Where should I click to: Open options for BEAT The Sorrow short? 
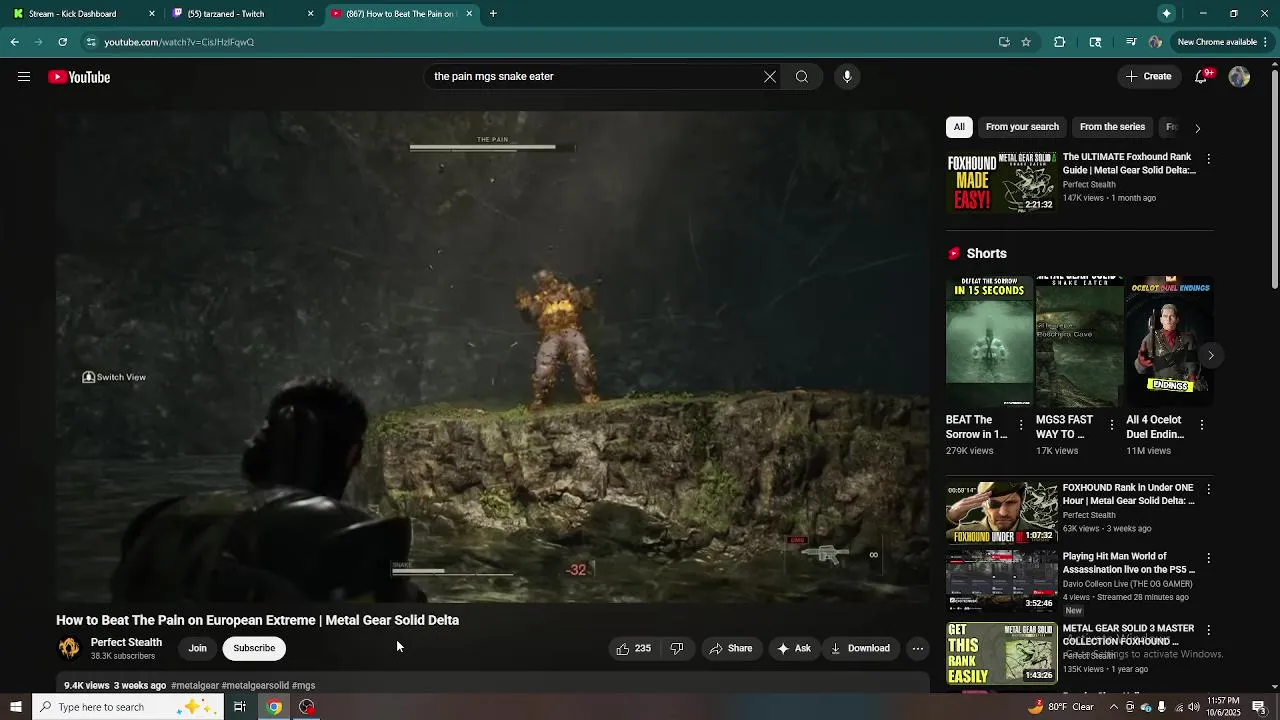(x=1021, y=425)
